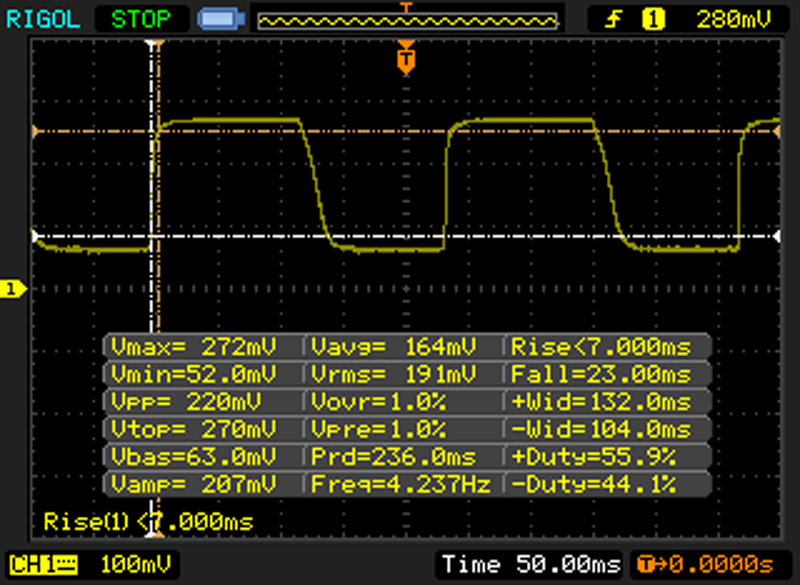
Task: Click the memory waveform overview bar
Action: tap(405, 19)
